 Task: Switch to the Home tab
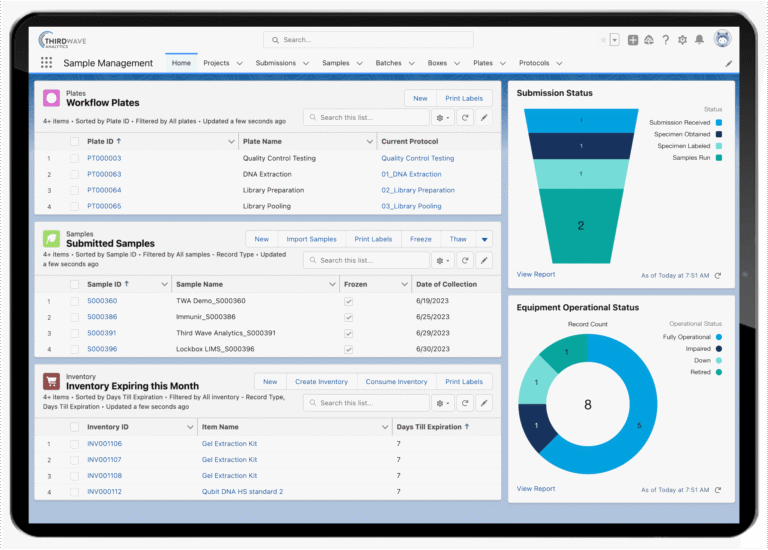point(181,63)
